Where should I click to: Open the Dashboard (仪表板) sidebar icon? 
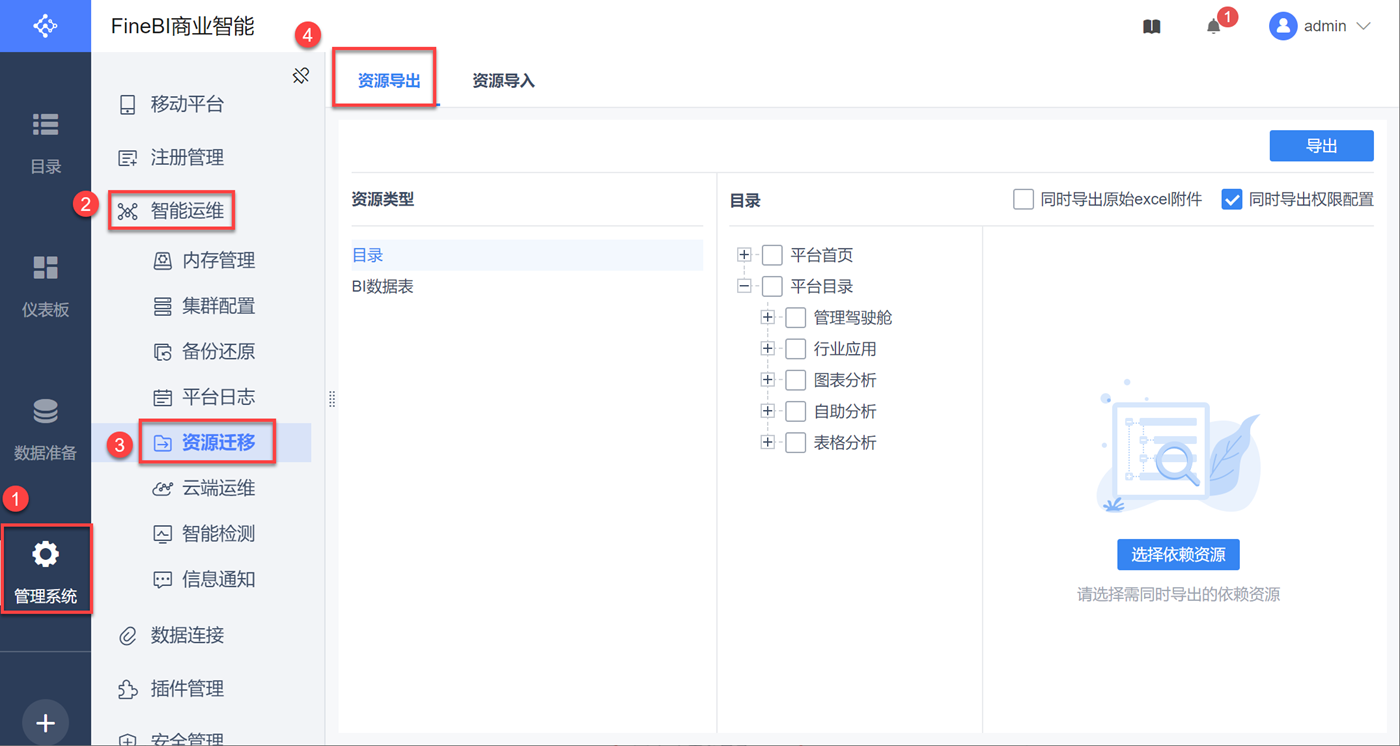[x=46, y=285]
